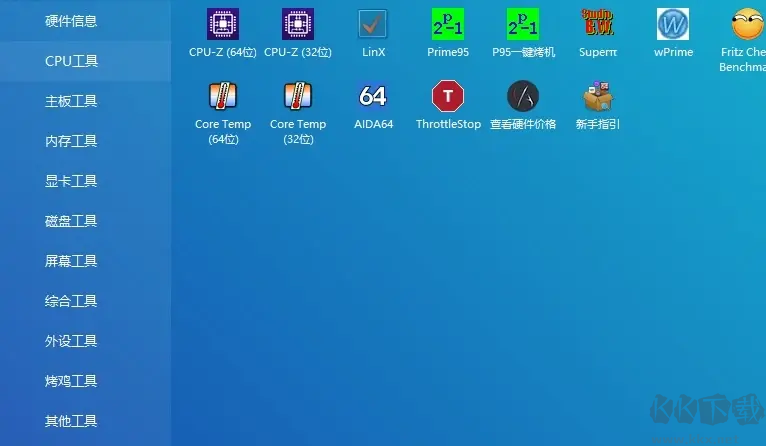Launch the Superπ benchmark icon
The image size is (766, 446).
click(598, 23)
